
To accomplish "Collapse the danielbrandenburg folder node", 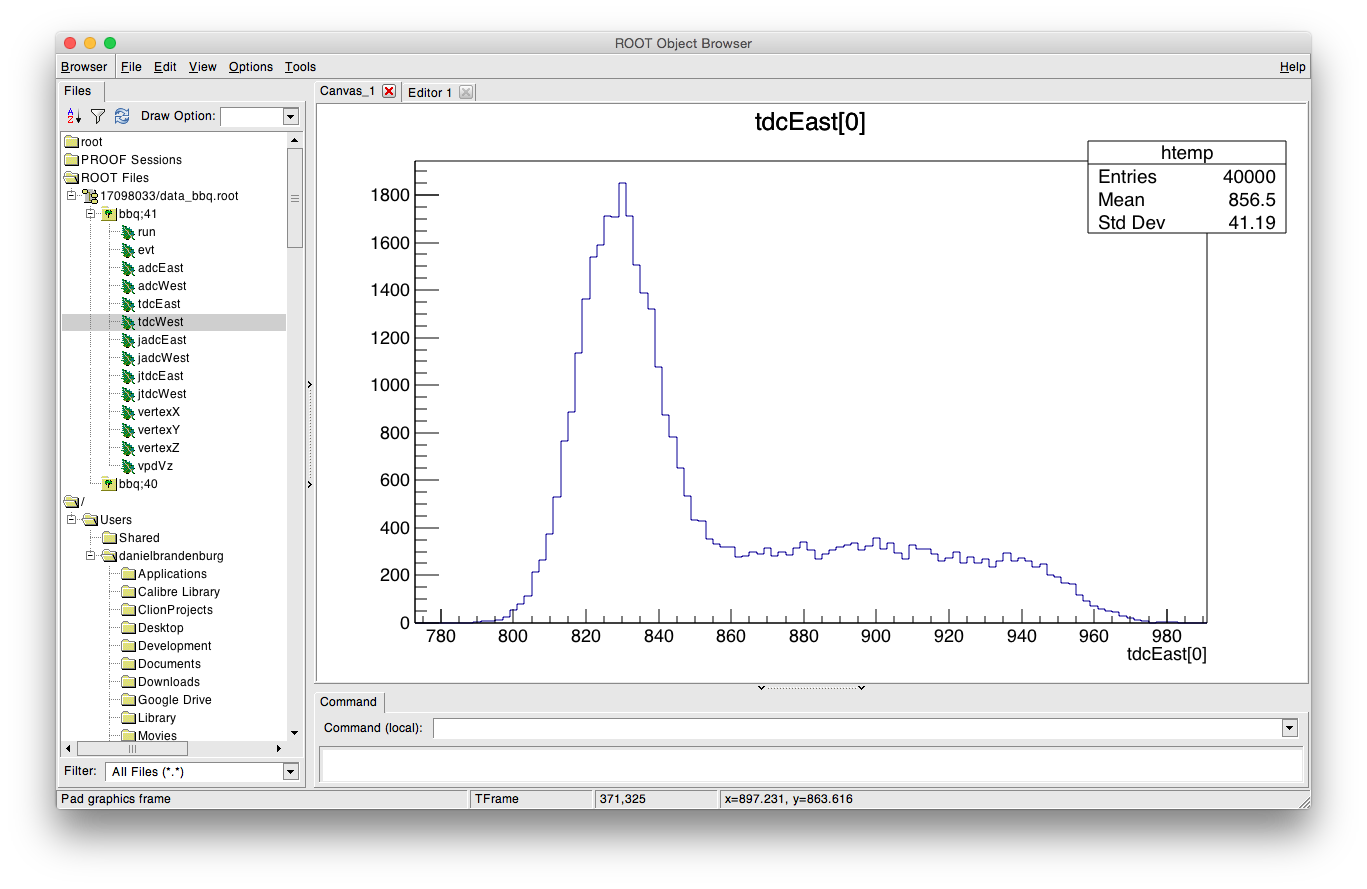I will pyautogui.click(x=90, y=556).
